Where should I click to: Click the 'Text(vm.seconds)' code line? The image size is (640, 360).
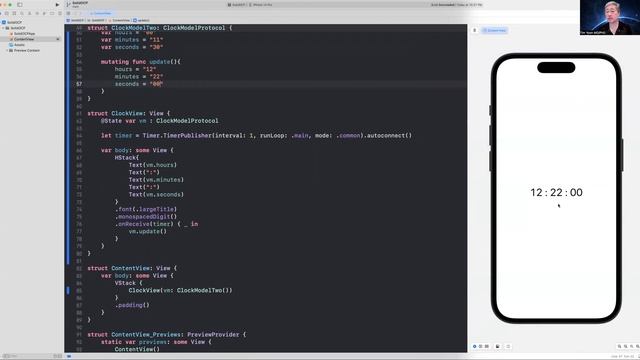[156, 195]
